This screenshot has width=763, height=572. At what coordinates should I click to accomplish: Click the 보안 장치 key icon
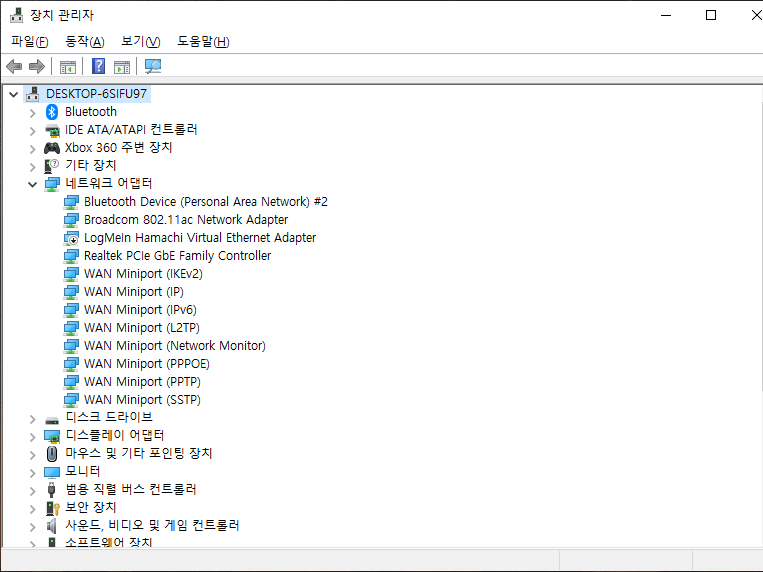tap(52, 508)
